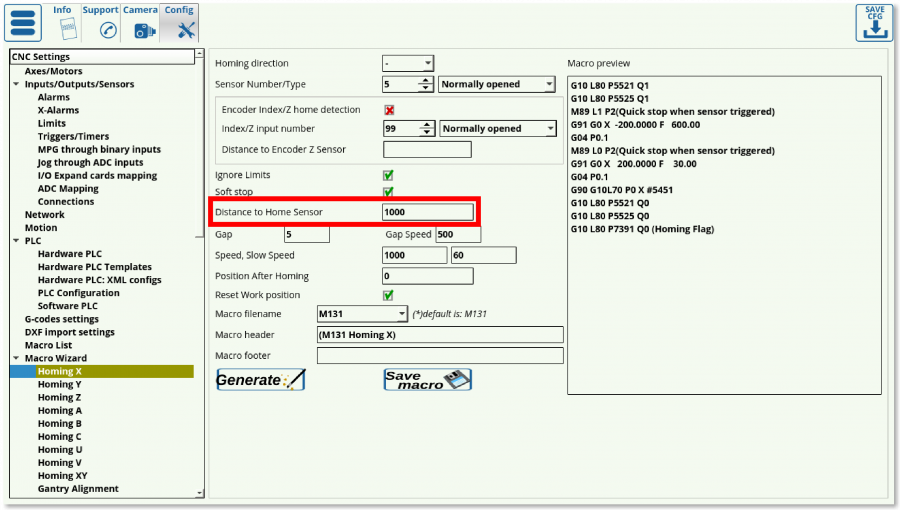This screenshot has width=900, height=510.
Task: Uncheck the Soft stop checkbox
Action: tap(389, 192)
